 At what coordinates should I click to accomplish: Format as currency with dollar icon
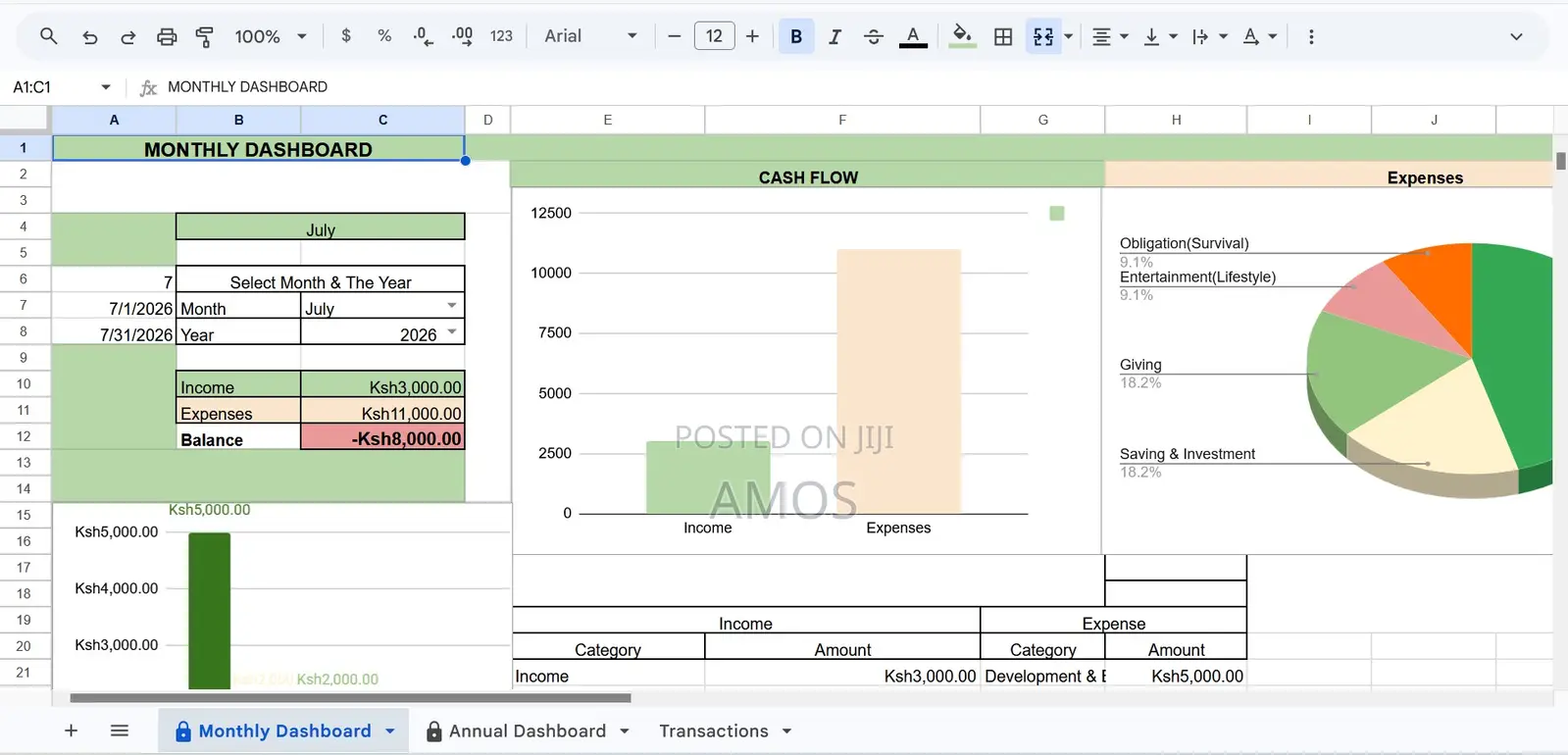pos(346,36)
